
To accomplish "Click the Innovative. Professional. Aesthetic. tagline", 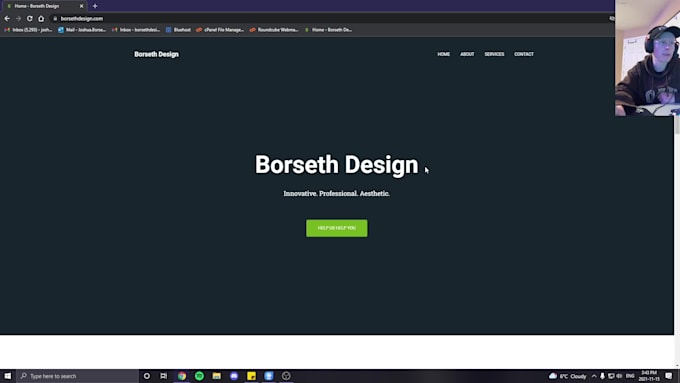I will coord(337,193).
